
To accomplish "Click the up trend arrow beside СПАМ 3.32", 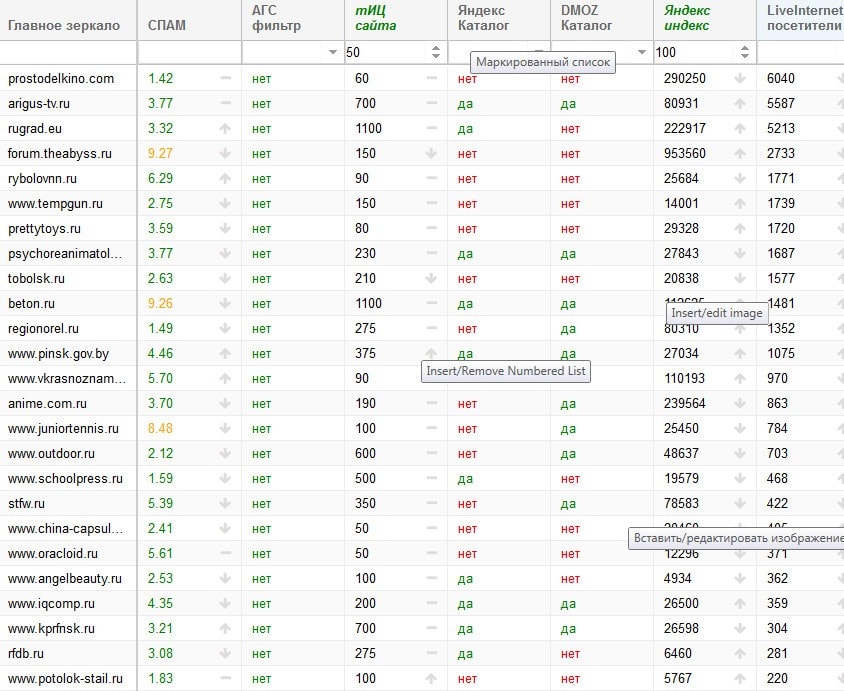I will click(x=225, y=129).
